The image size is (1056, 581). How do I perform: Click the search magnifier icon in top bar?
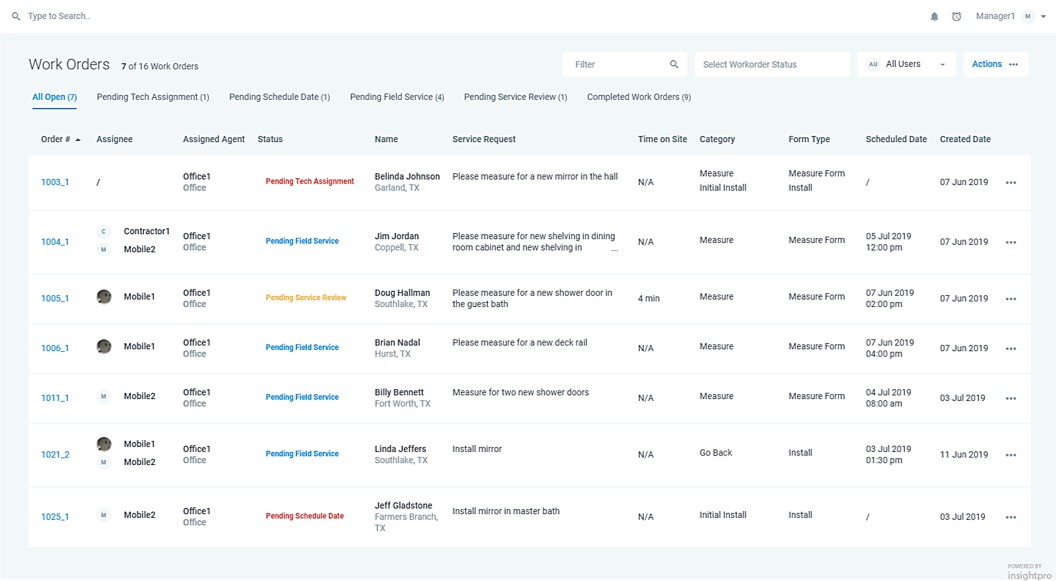point(16,16)
